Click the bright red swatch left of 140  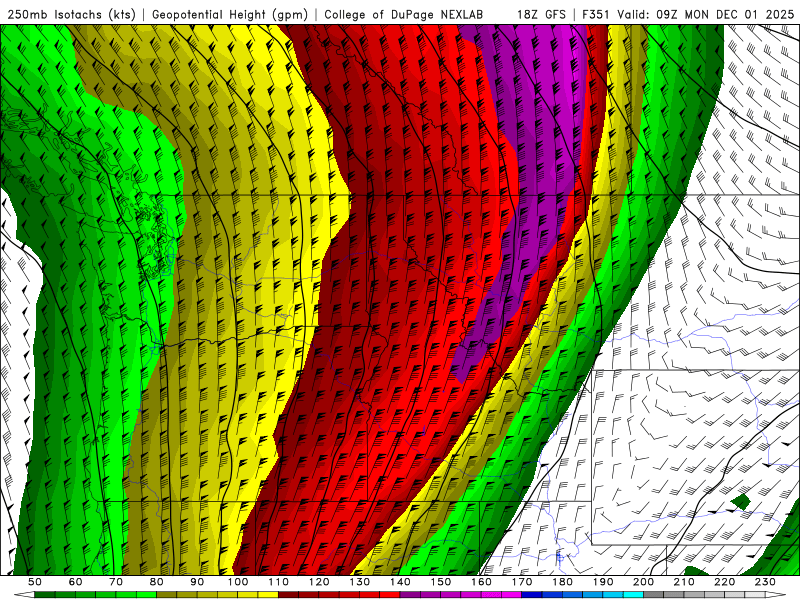coord(390,595)
